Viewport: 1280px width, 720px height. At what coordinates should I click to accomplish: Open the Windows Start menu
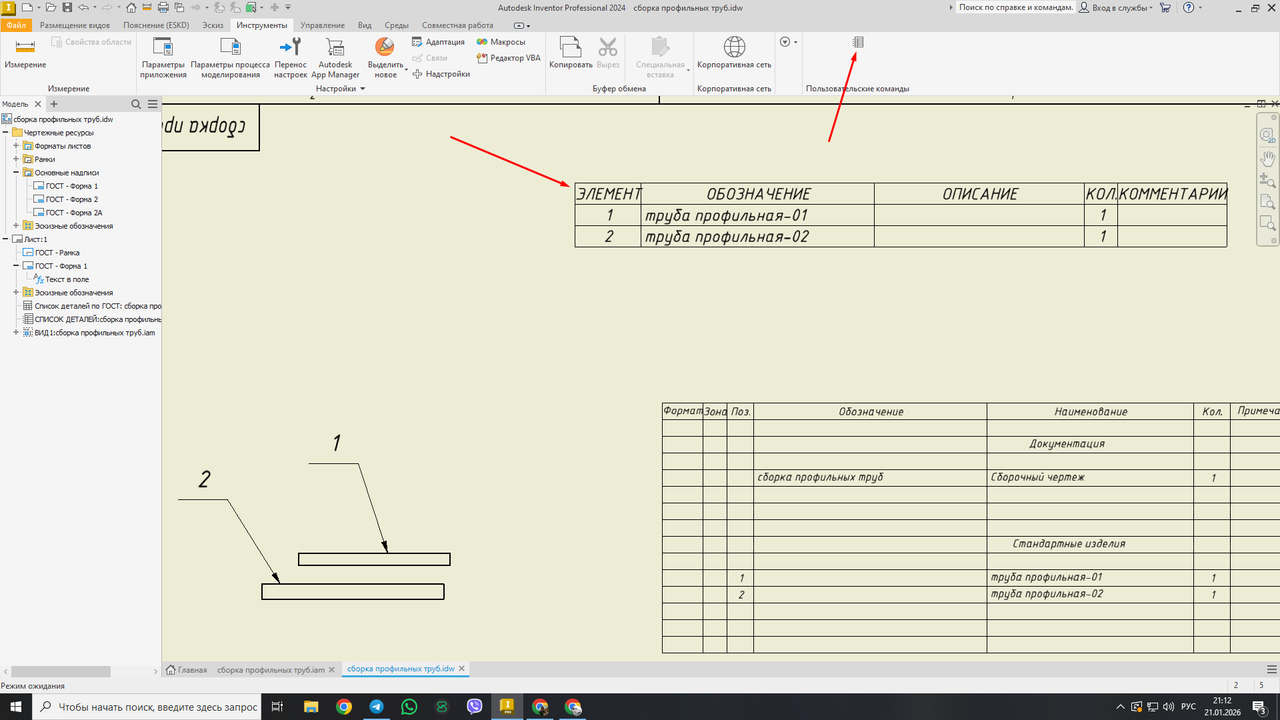coord(16,706)
